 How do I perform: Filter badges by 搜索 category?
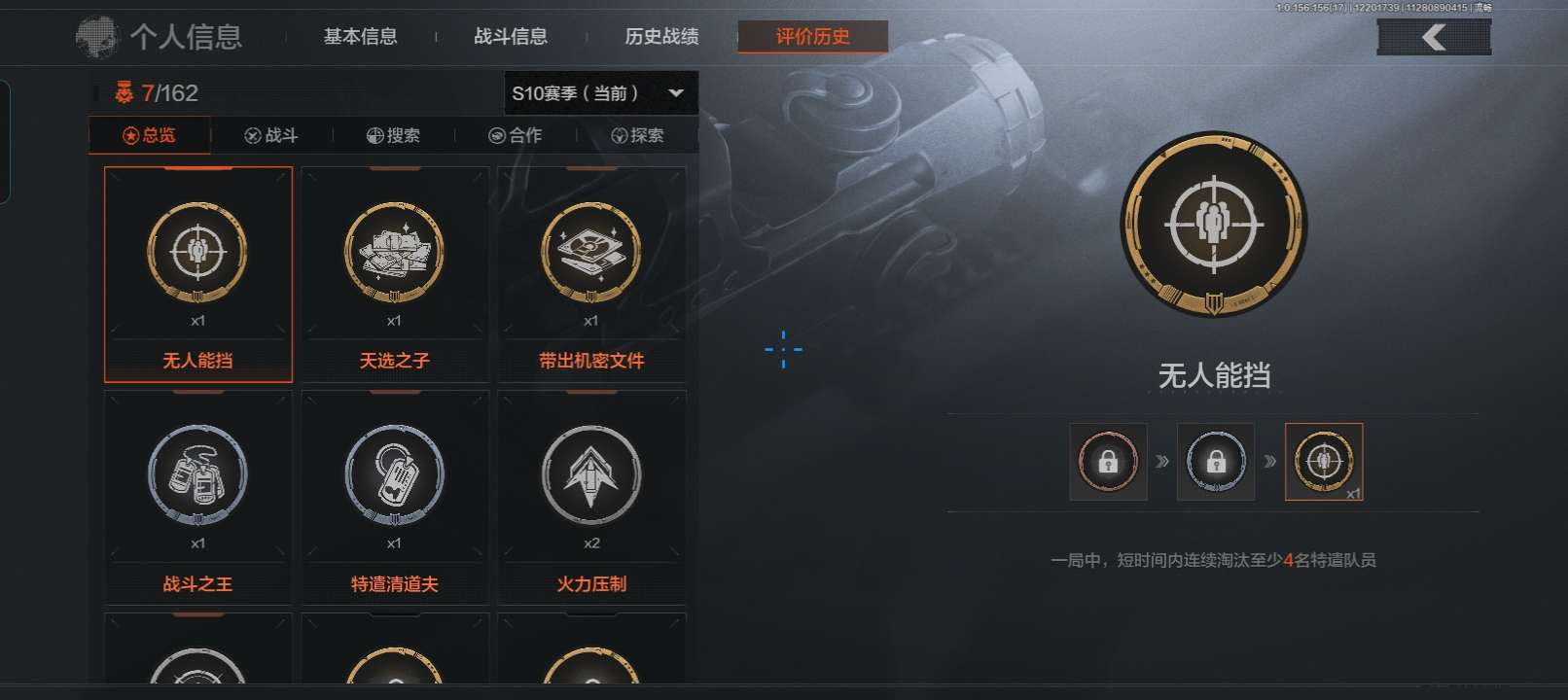pos(394,135)
